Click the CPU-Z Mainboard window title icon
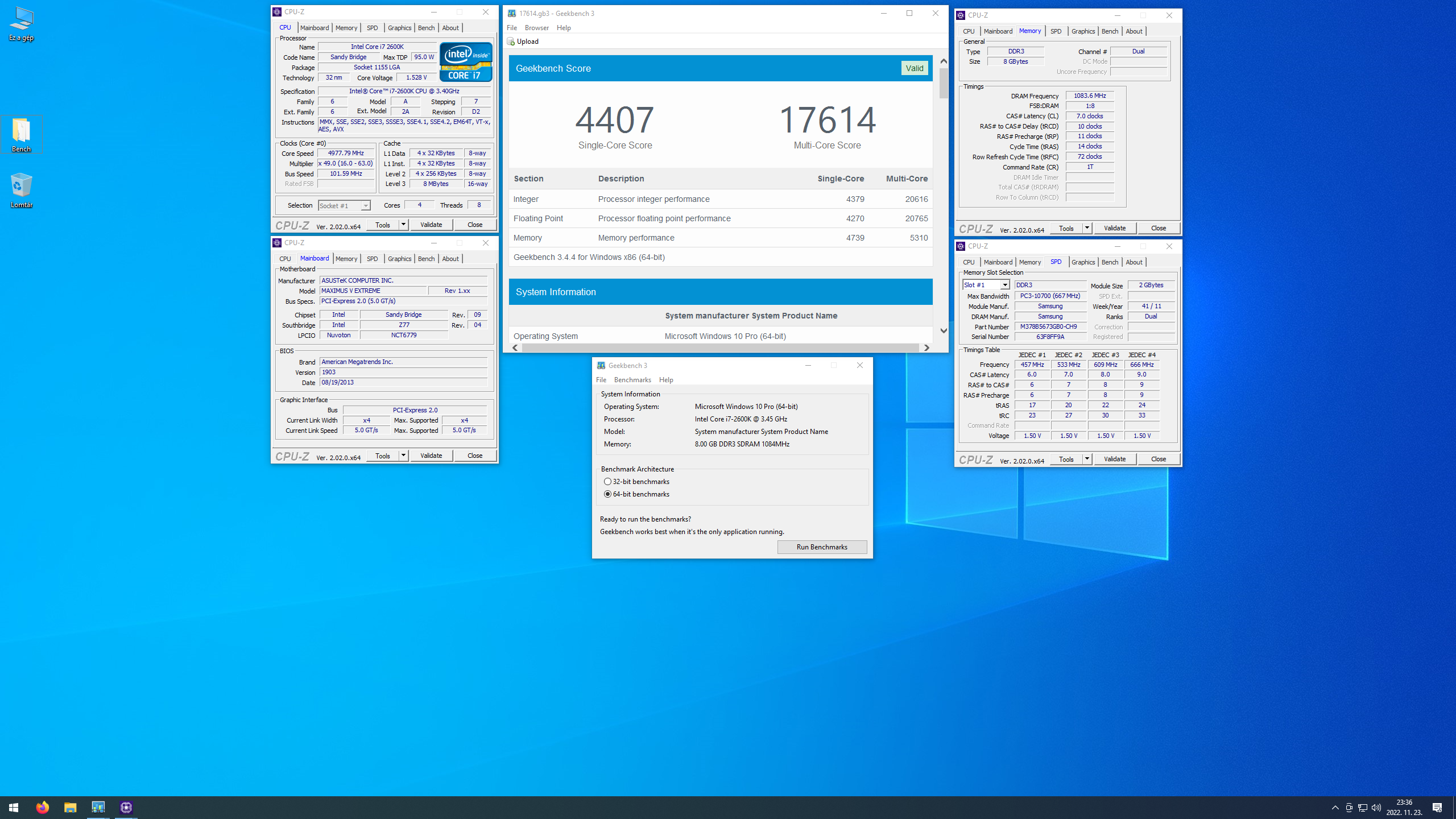Image resolution: width=1456 pixels, height=819 pixels. tap(277, 243)
